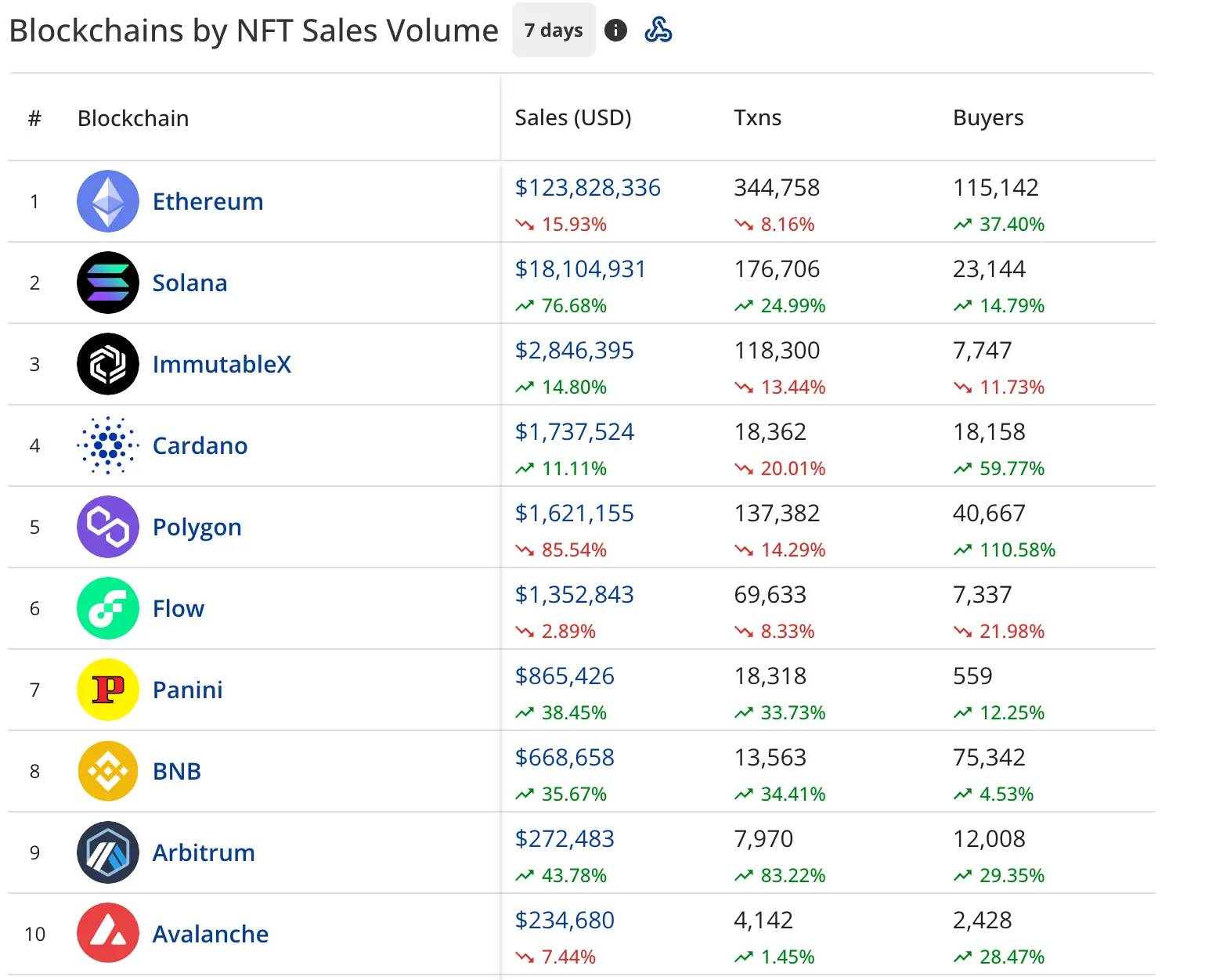Screen dimensions: 1223x980
Task: Click the ImmutableX logo icon
Action: pyautogui.click(x=108, y=364)
